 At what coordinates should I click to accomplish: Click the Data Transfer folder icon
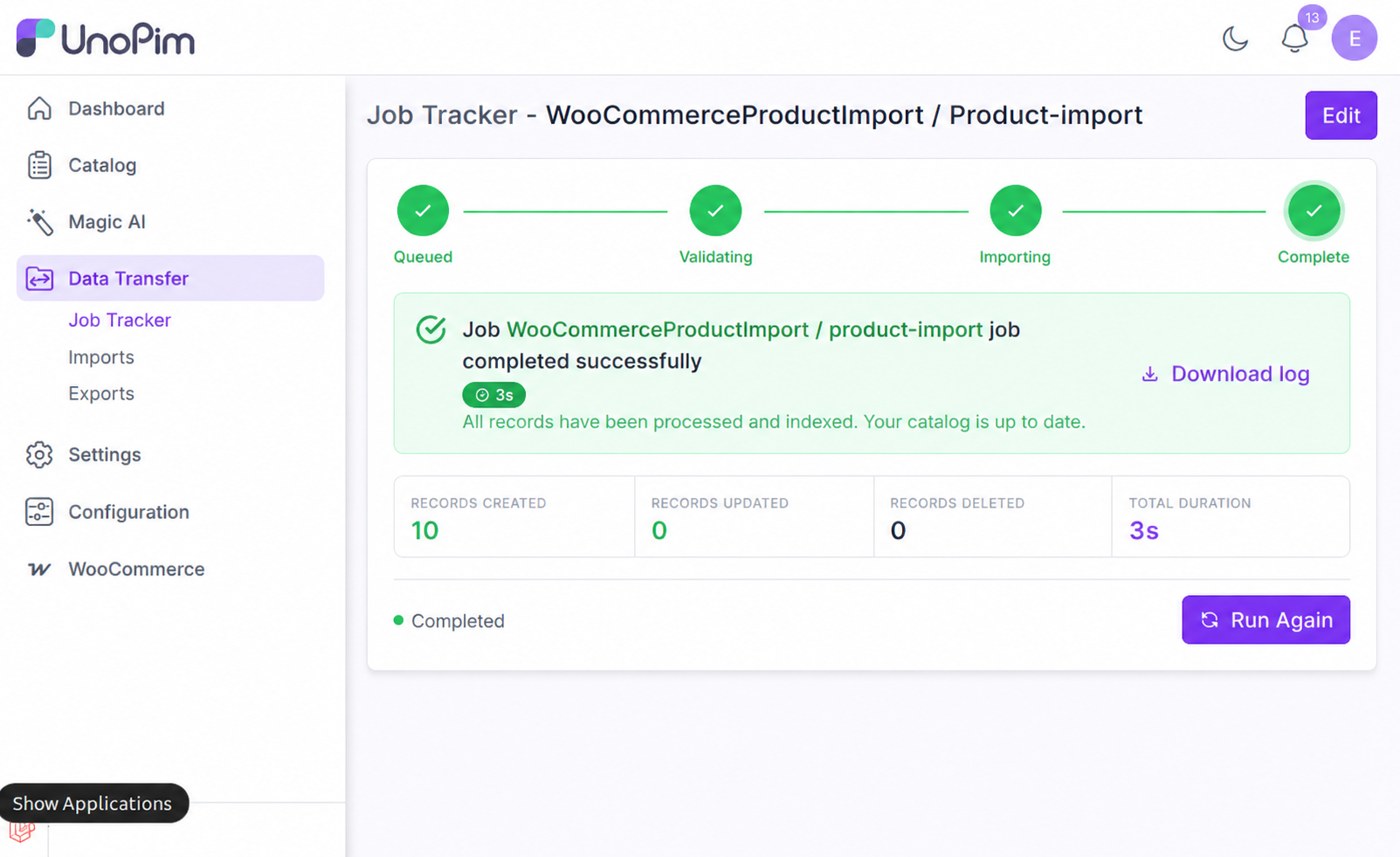tap(39, 279)
